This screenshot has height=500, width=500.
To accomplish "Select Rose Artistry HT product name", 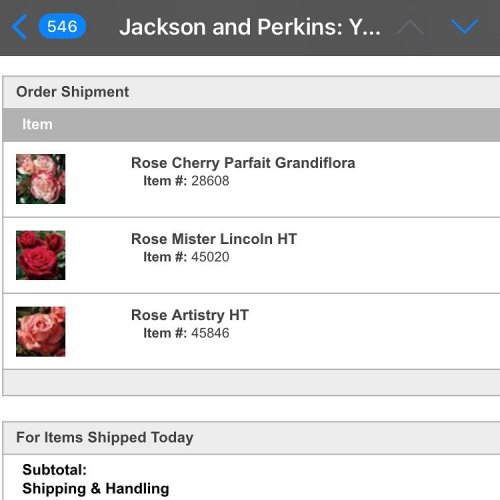I will click(190, 315).
